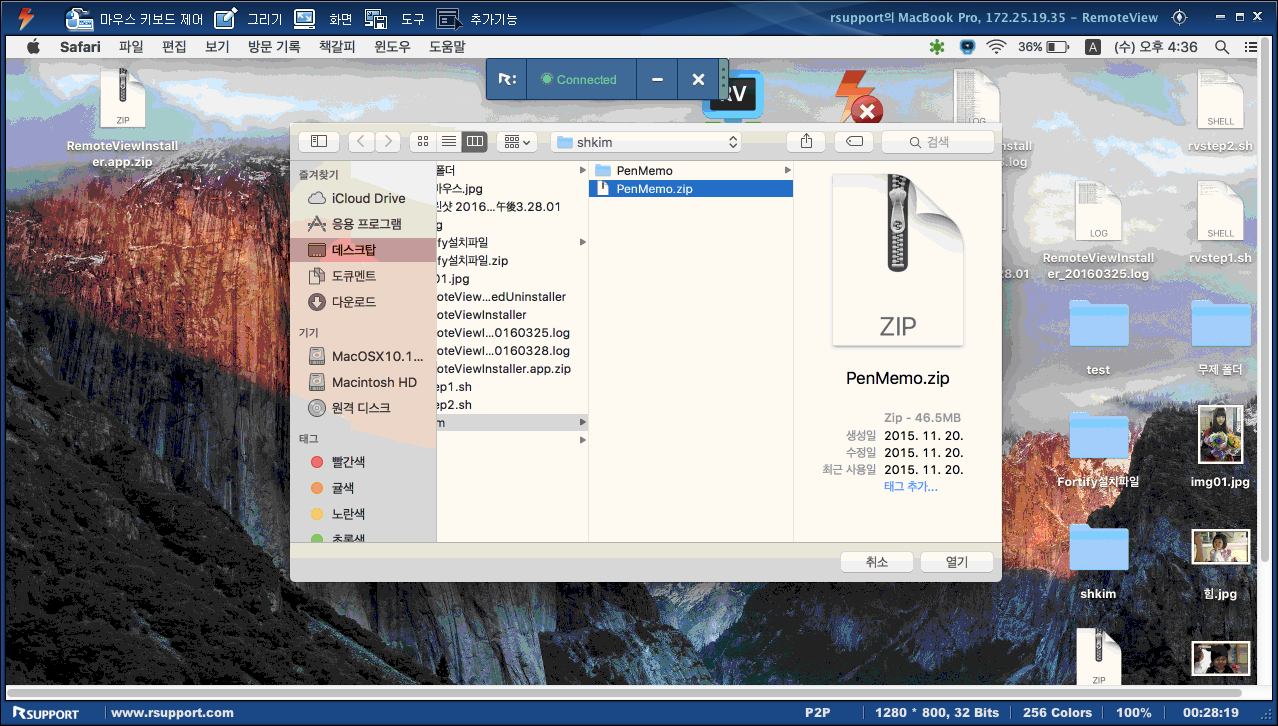Minimize the Connected session bar

(657, 79)
